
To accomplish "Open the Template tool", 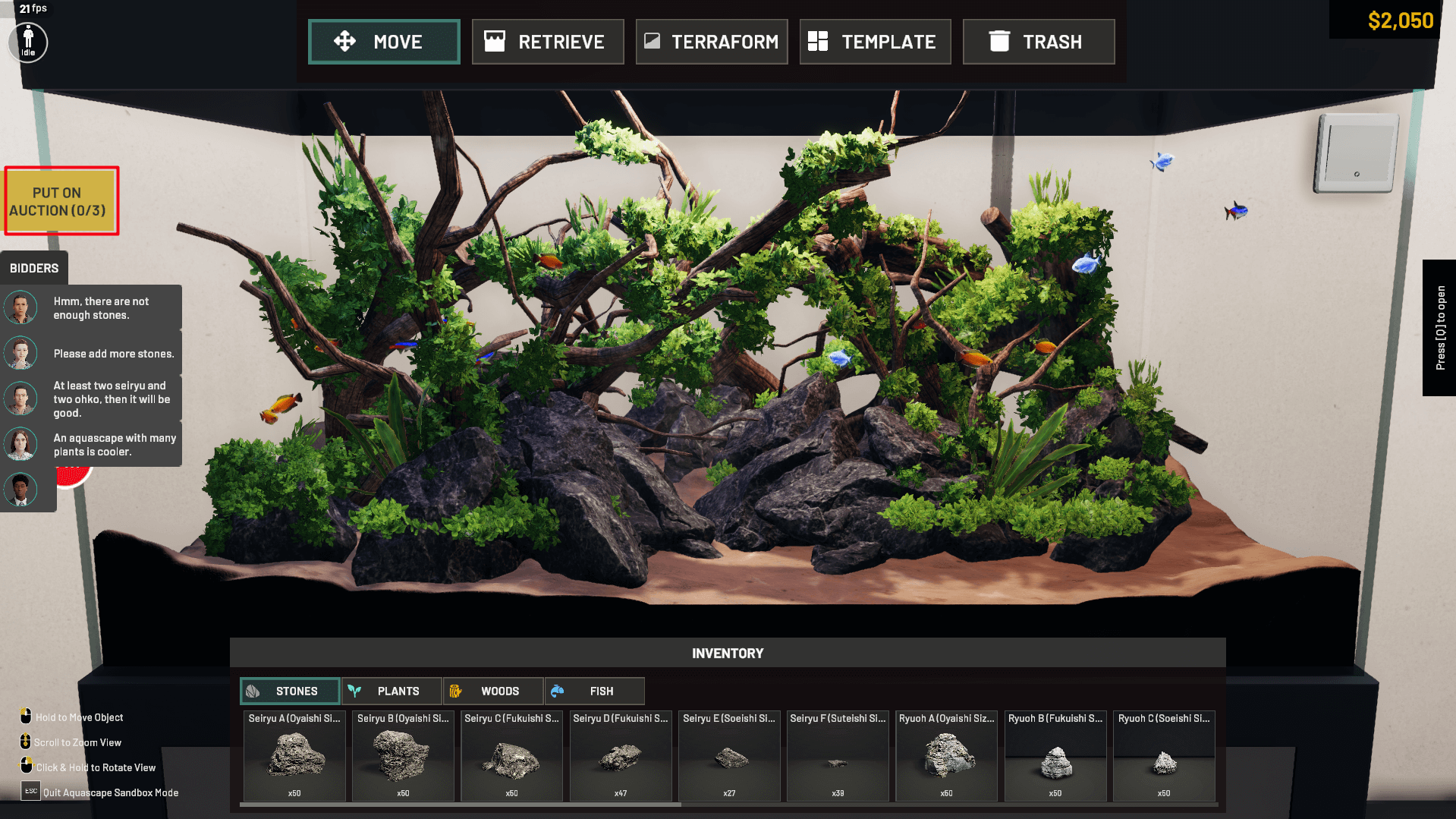I will pyautogui.click(x=875, y=42).
